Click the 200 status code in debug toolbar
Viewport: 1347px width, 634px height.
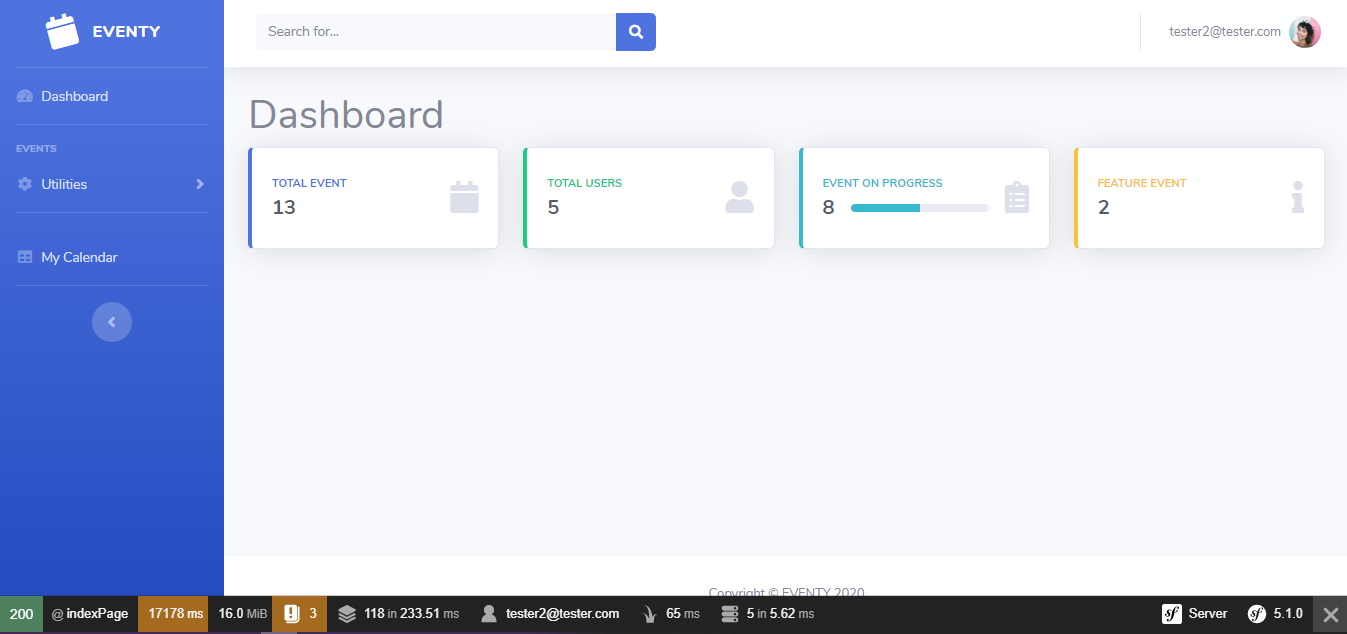[21, 613]
